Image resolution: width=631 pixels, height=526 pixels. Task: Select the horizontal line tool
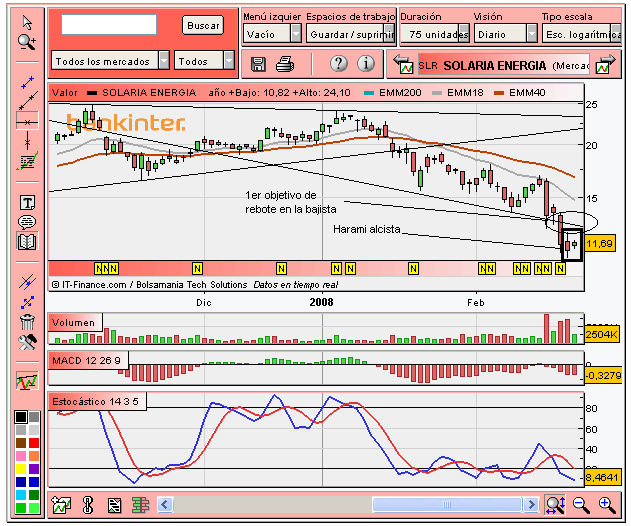[27, 122]
